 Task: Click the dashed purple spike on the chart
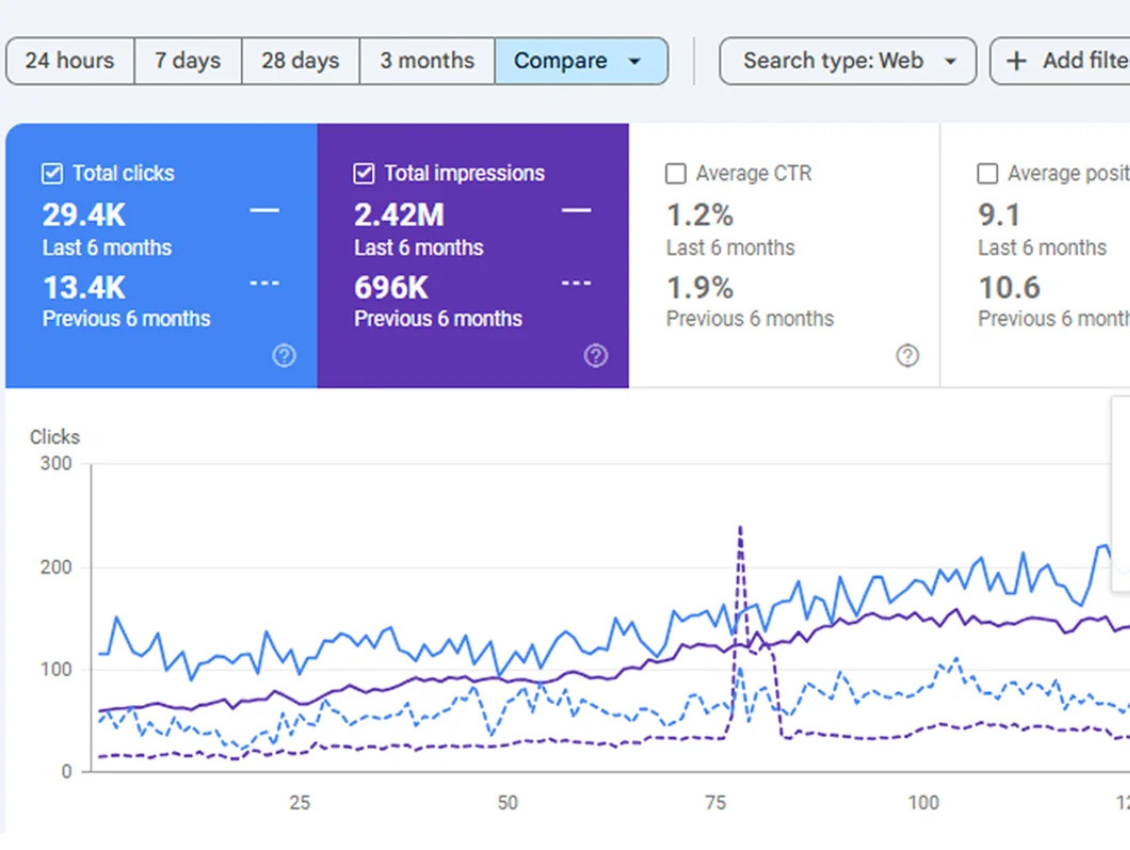(740, 530)
